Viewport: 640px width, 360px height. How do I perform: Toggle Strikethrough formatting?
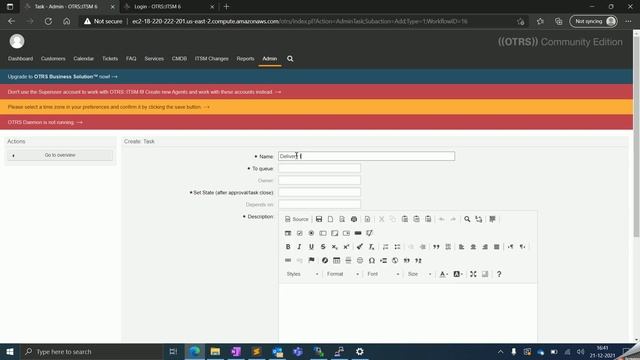tap(323, 247)
